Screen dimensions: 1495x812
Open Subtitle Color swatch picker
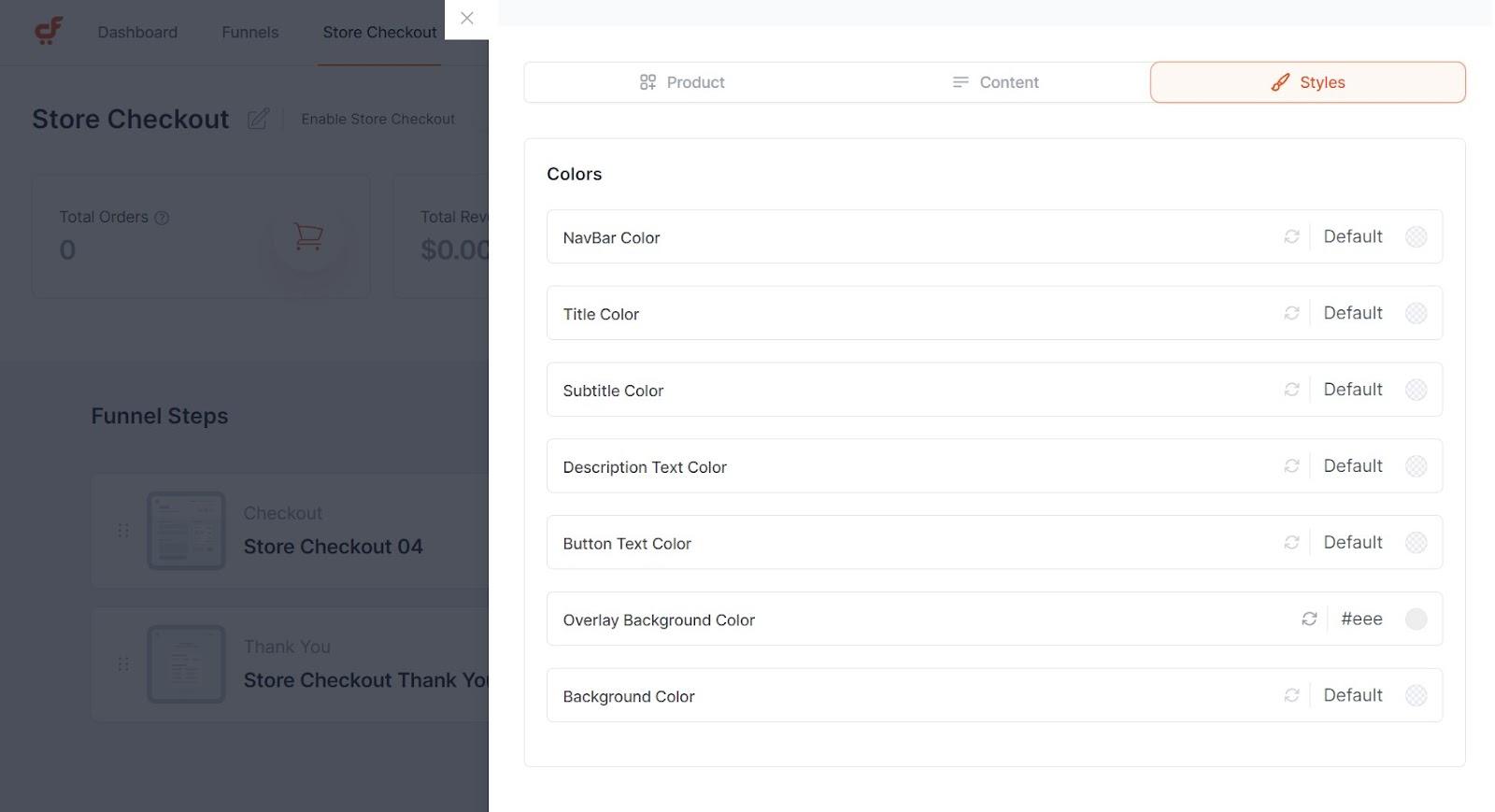point(1417,390)
